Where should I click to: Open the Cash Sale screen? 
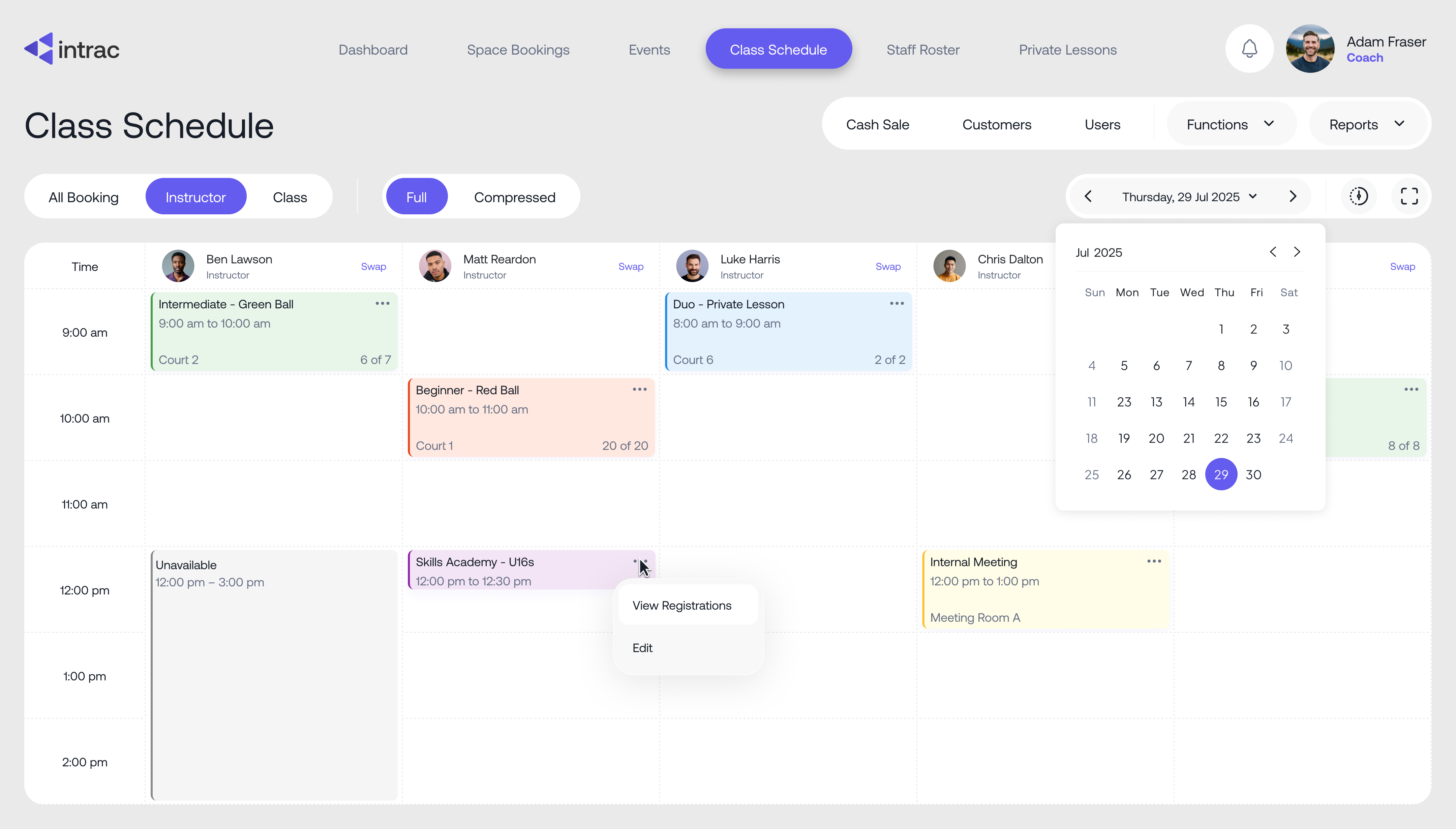point(877,124)
